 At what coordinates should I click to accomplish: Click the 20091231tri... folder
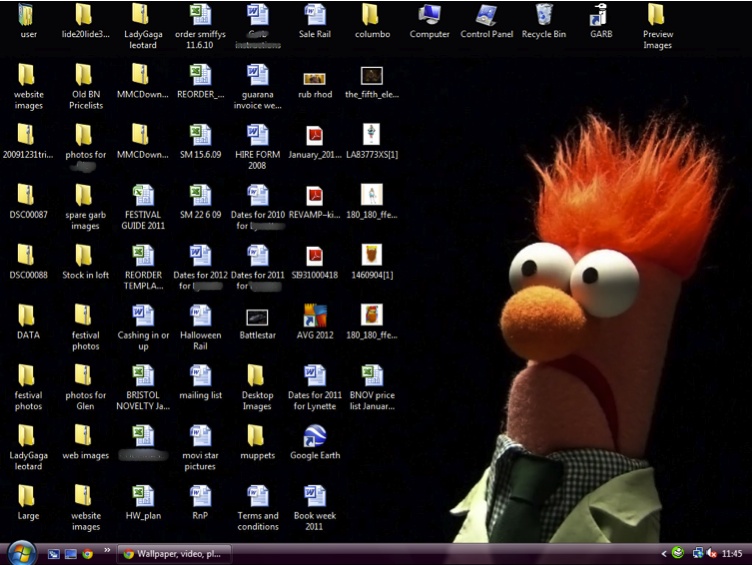pos(28,142)
